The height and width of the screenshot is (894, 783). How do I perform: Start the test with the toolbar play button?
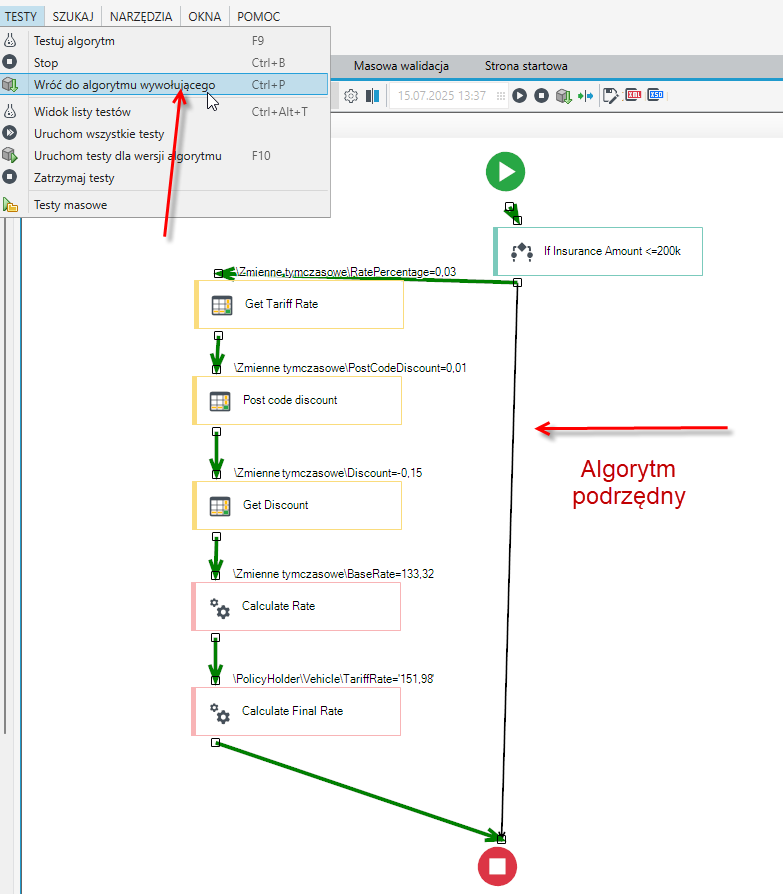coord(520,96)
